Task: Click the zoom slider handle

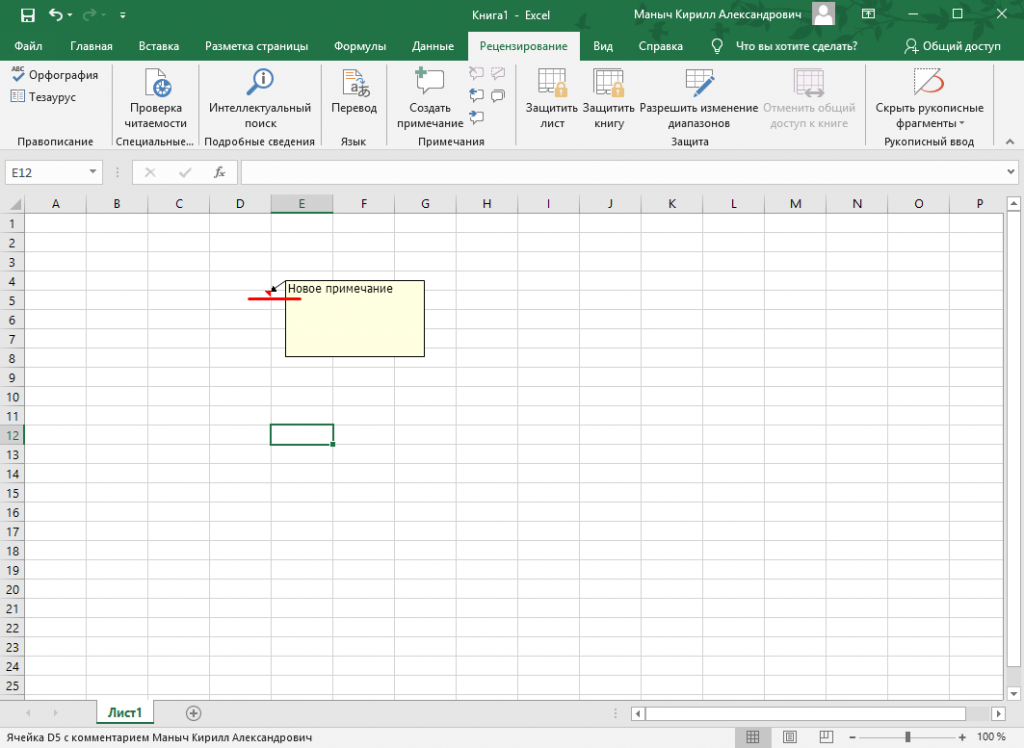Action: [908, 737]
